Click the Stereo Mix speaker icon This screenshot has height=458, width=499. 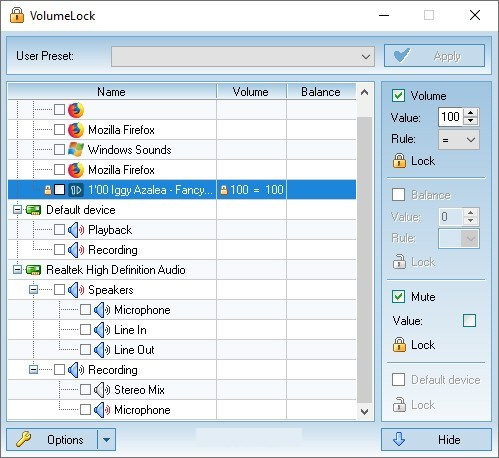point(102,390)
